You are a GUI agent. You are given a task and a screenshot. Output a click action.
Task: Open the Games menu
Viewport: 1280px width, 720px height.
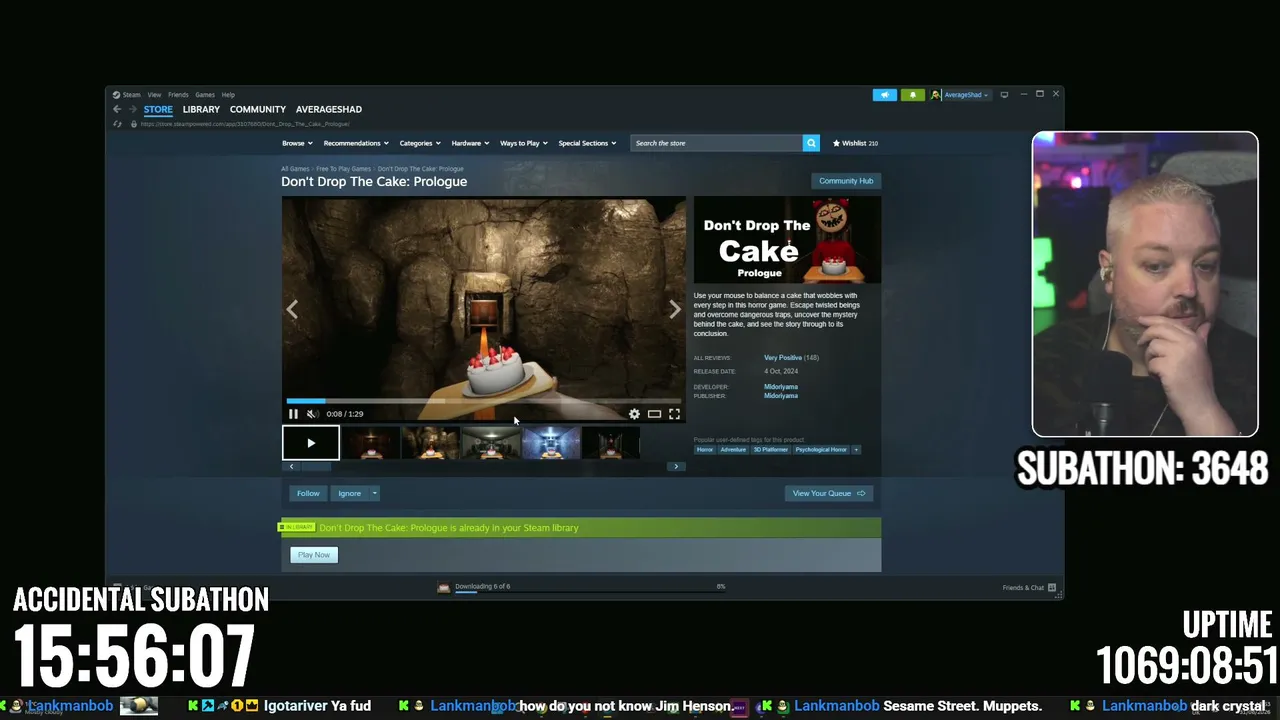[x=205, y=95]
